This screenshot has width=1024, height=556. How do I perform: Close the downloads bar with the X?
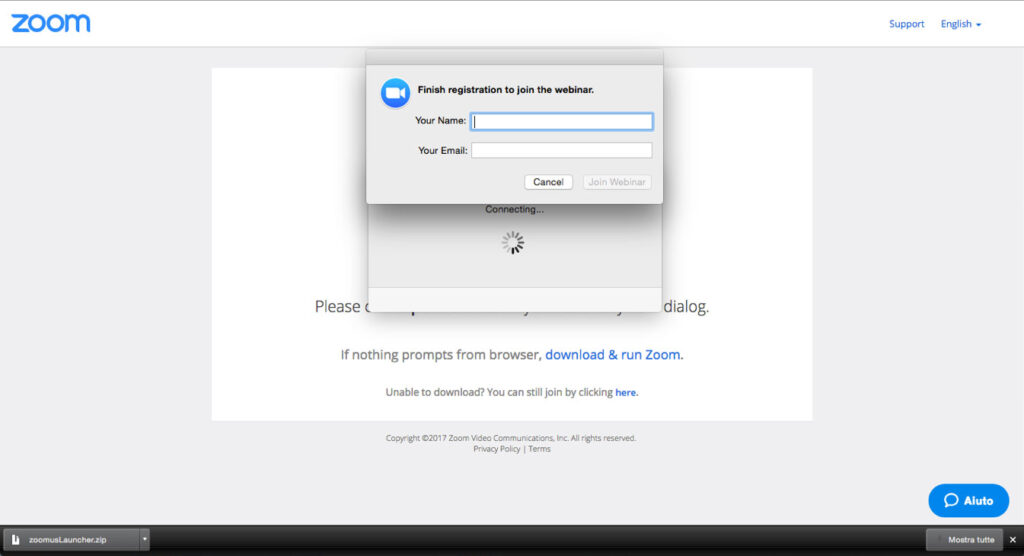coord(1012,540)
